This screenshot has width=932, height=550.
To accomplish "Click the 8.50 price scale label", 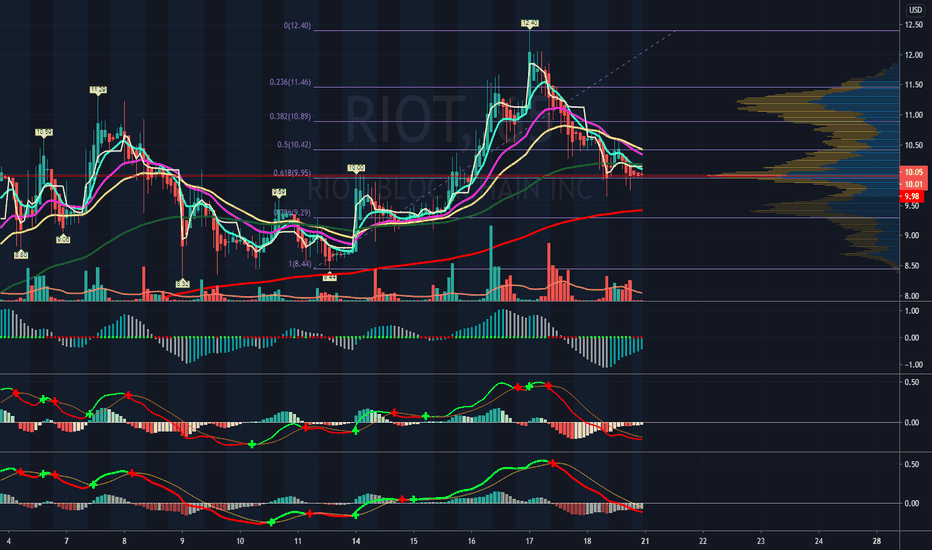I will point(912,266).
